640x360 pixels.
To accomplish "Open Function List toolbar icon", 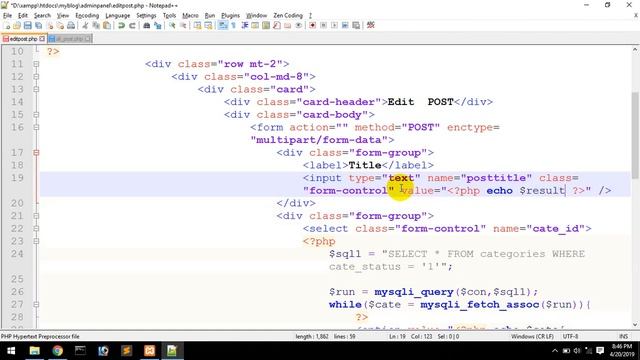I will coord(277,25).
